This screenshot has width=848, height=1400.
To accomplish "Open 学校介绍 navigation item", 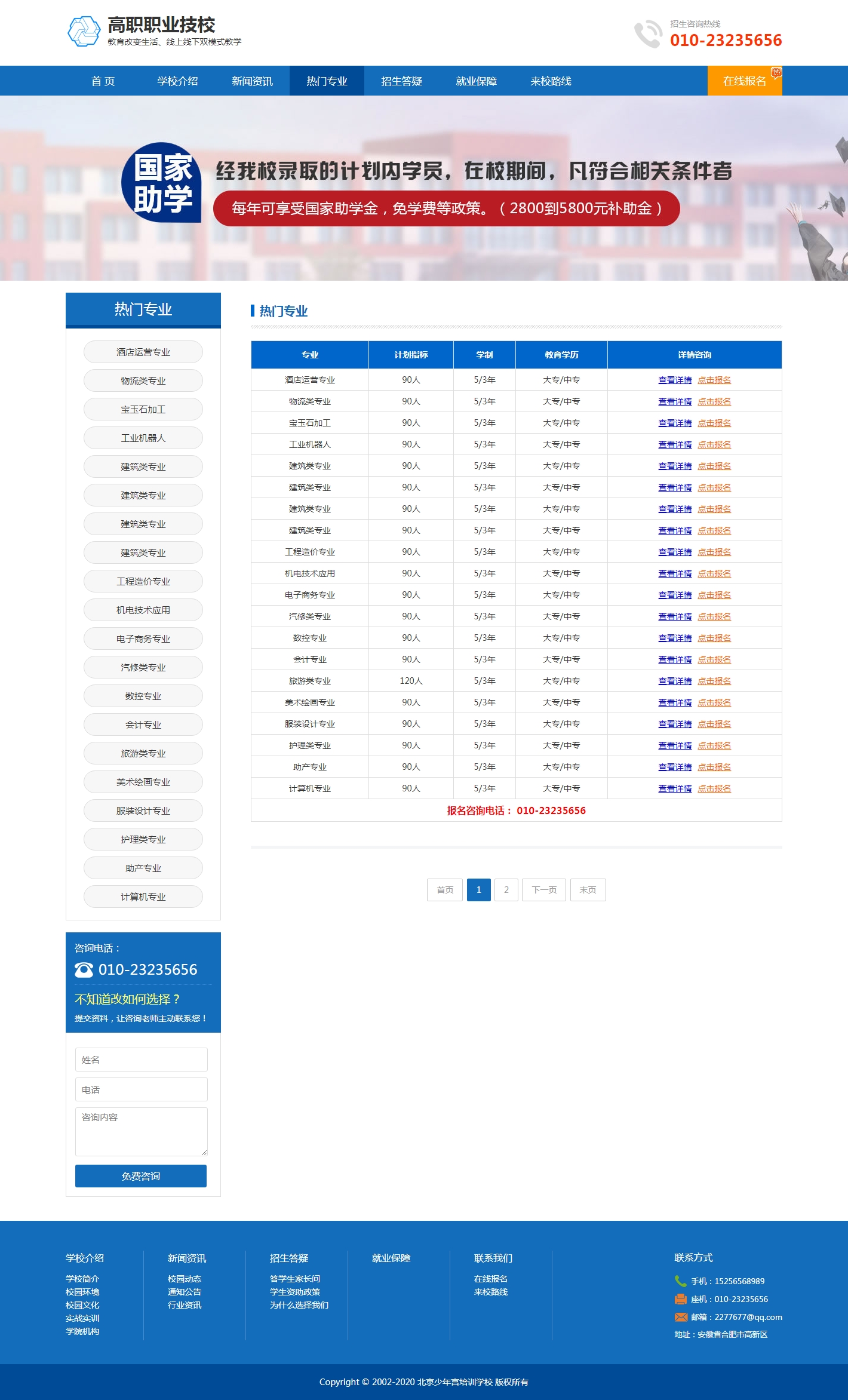I will pyautogui.click(x=177, y=81).
